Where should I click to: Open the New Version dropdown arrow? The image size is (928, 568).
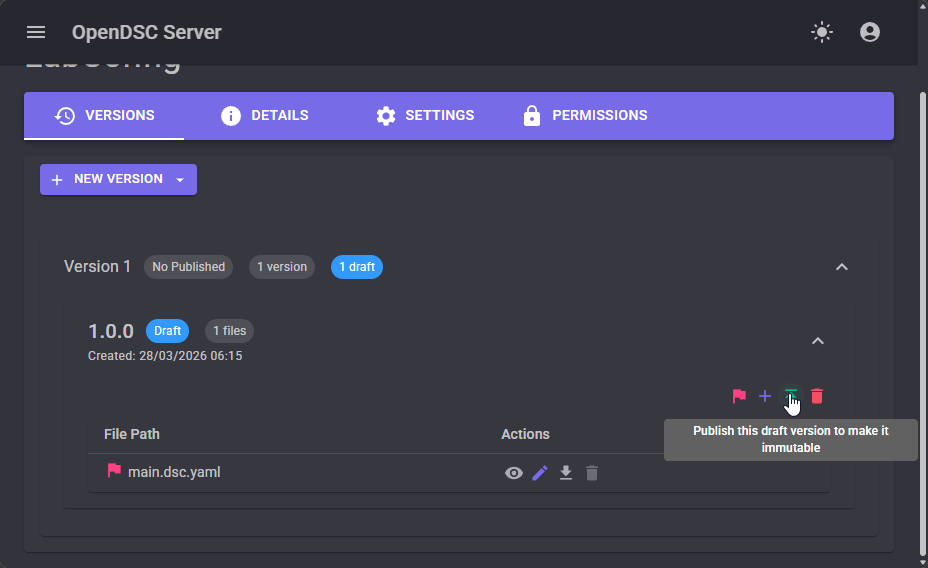point(181,179)
